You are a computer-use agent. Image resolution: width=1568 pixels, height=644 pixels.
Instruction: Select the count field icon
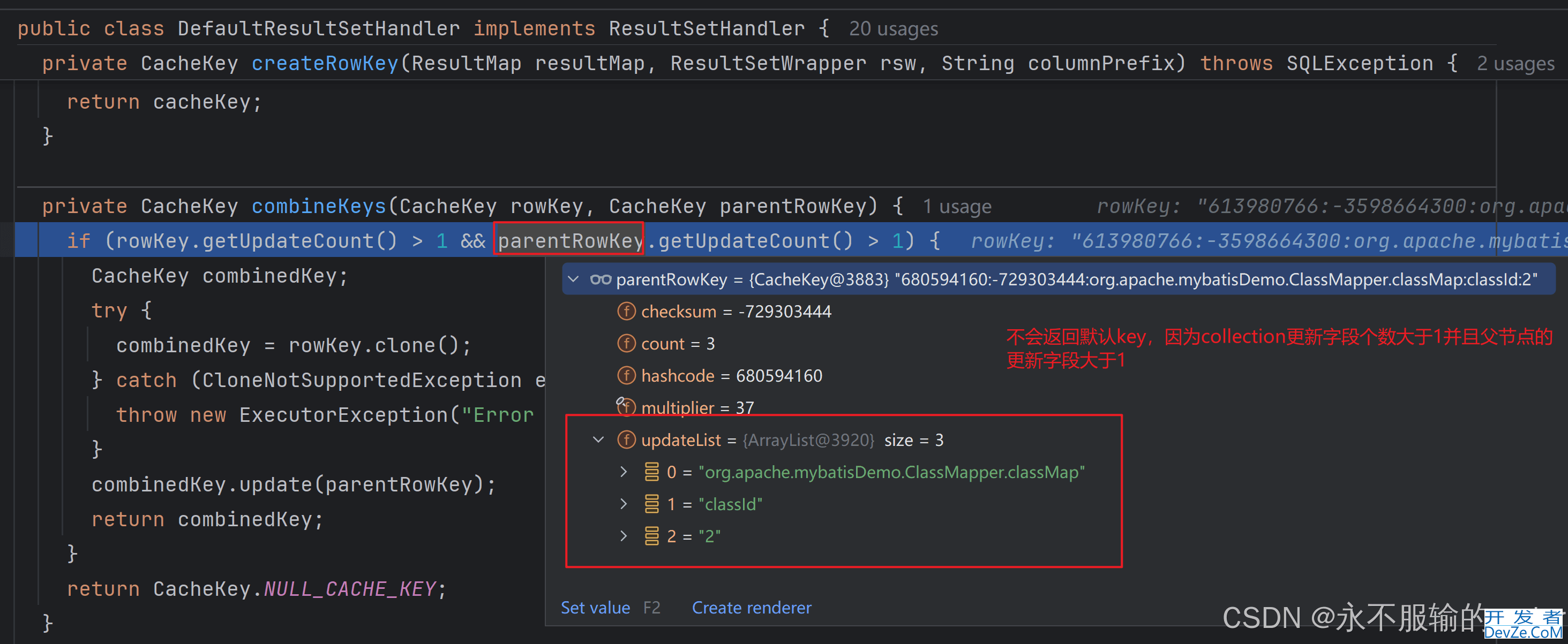(626, 344)
